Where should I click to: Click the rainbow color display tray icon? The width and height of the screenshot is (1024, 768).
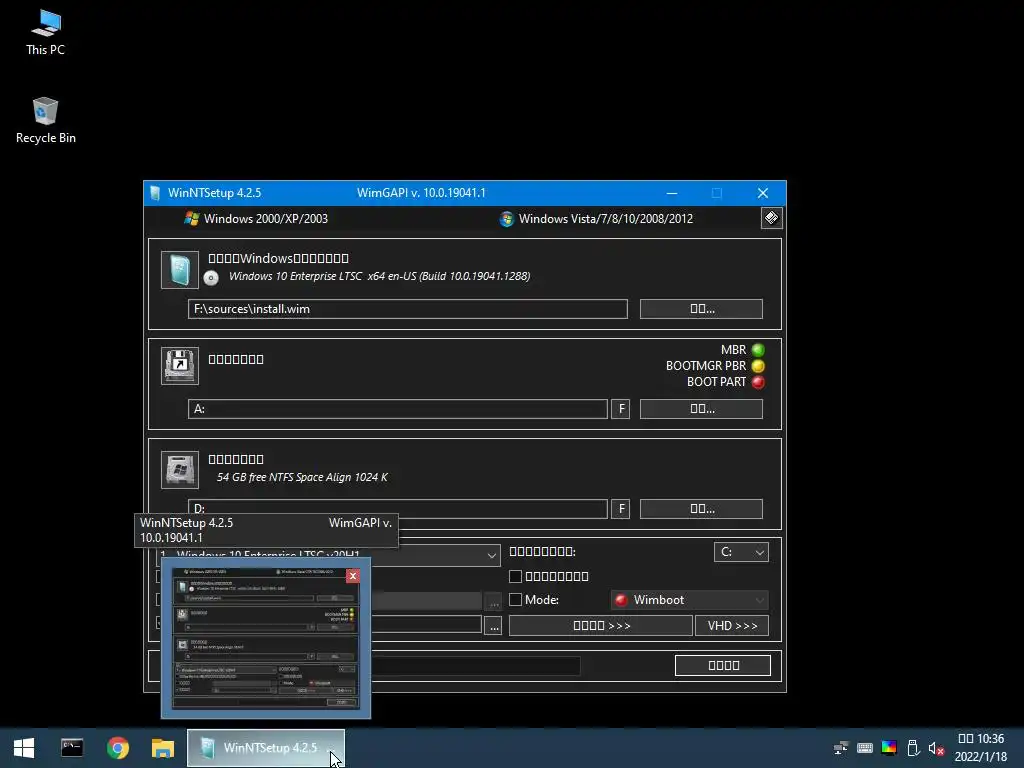[x=889, y=748]
